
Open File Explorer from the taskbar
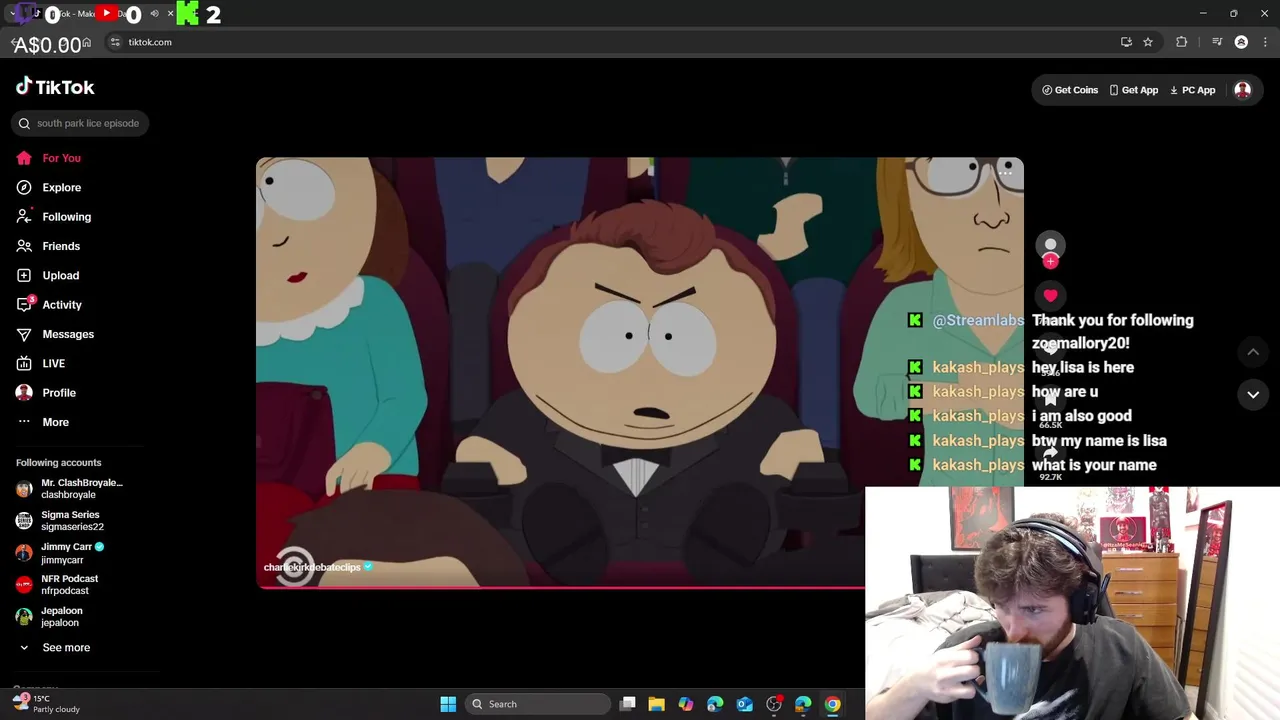click(656, 704)
